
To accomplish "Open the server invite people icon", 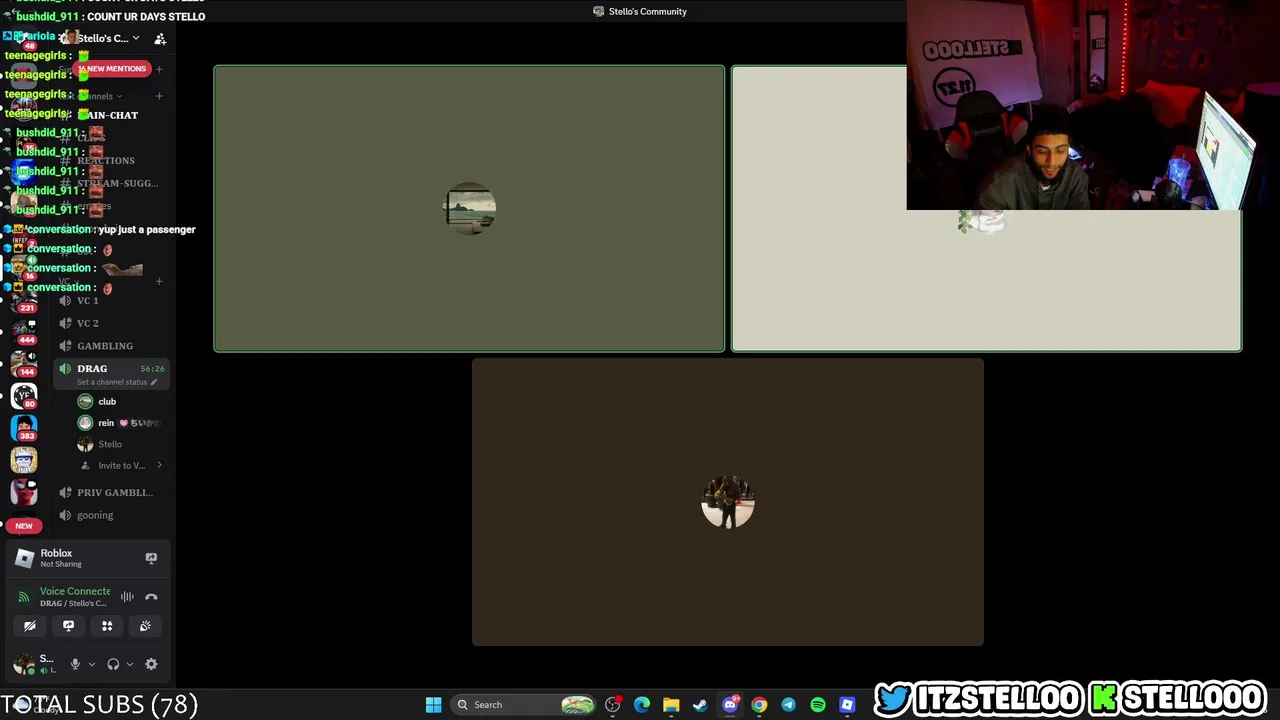I will pos(160,38).
